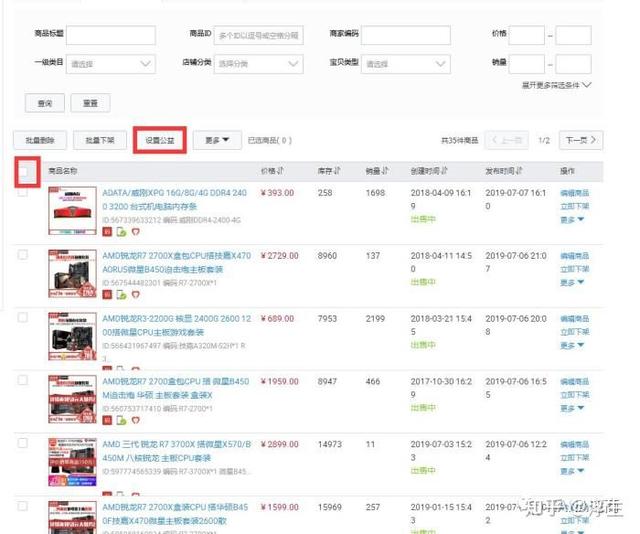Open 更多 actions for ¥689.00 product row
Screen dimensions: 640x534
click(x=572, y=345)
